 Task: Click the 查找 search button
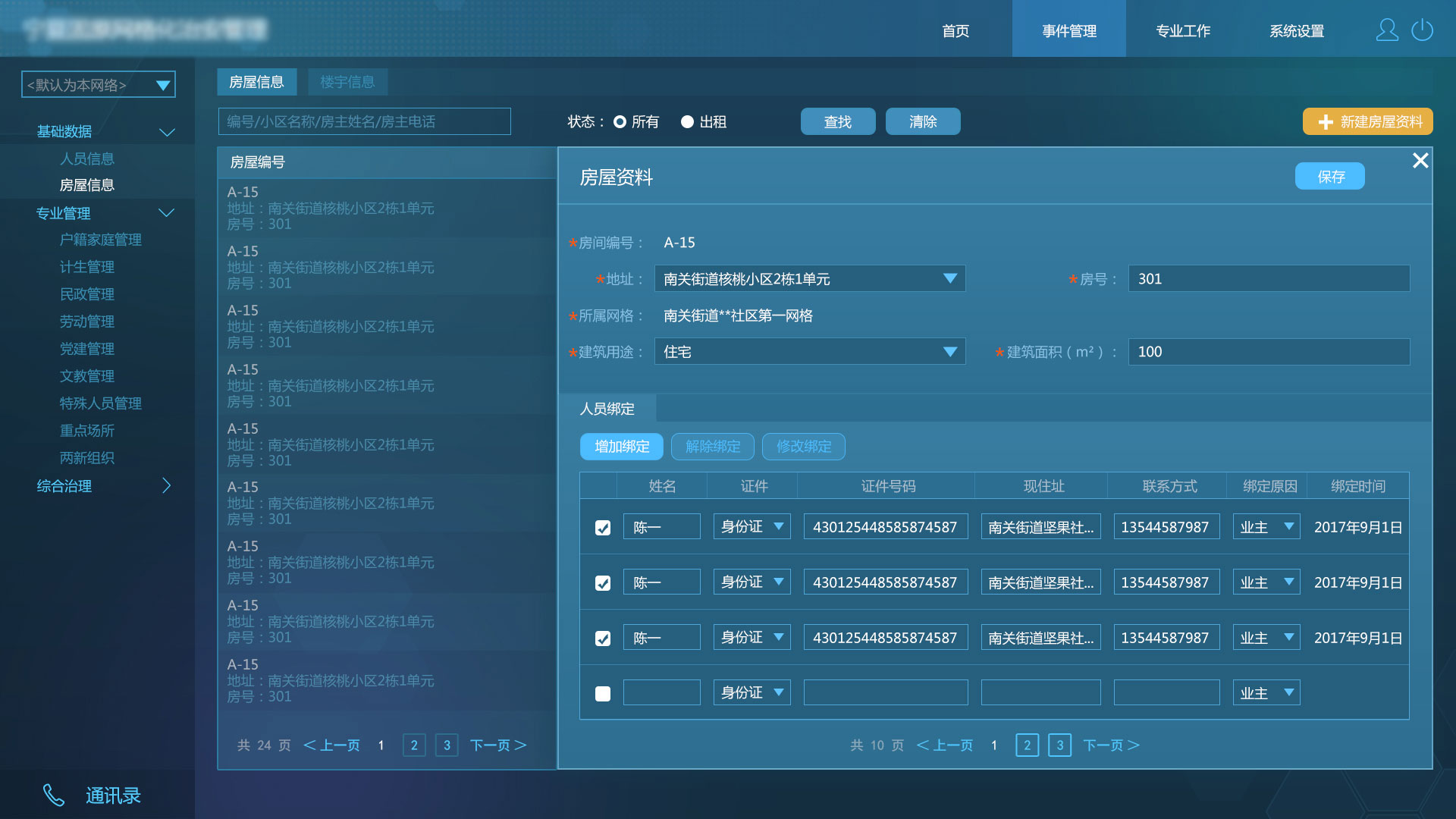tap(838, 121)
